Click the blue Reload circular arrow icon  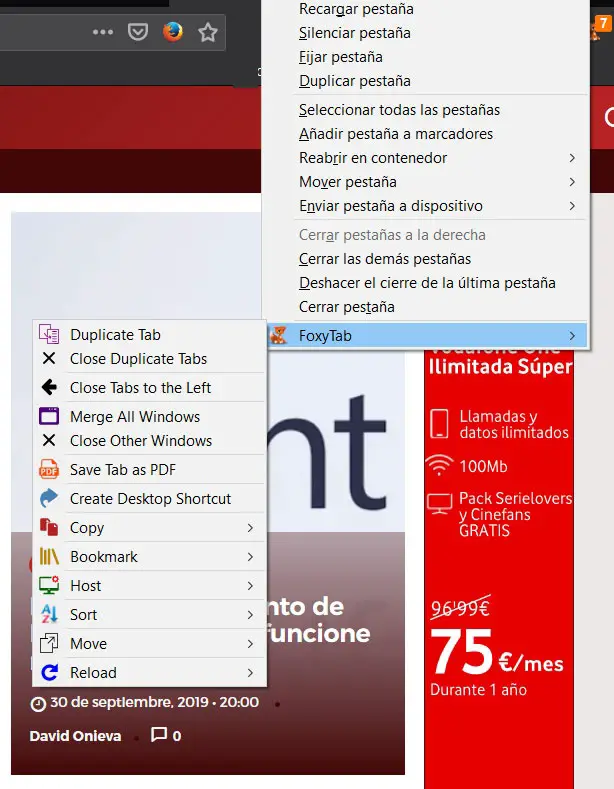pyautogui.click(x=49, y=672)
